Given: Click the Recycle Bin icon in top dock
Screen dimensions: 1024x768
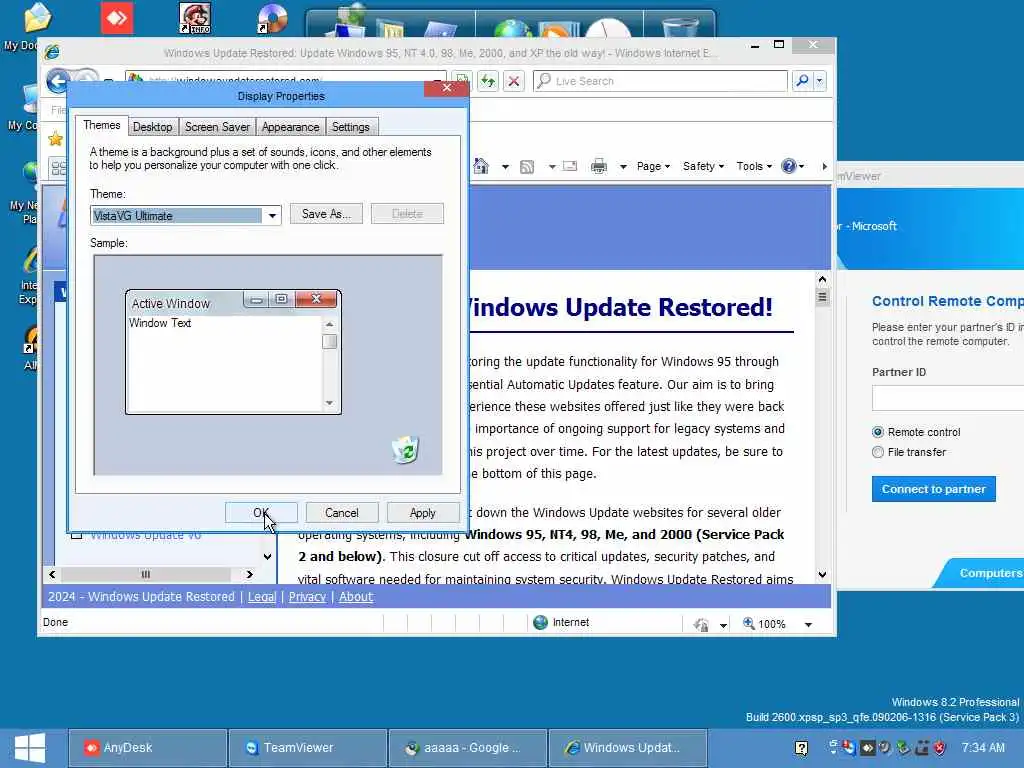Looking at the screenshot, I should pos(679,26).
